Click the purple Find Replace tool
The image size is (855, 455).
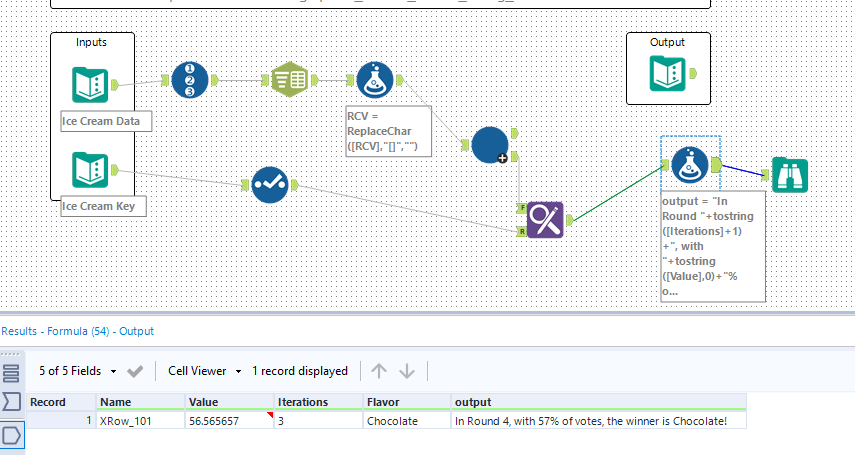545,220
